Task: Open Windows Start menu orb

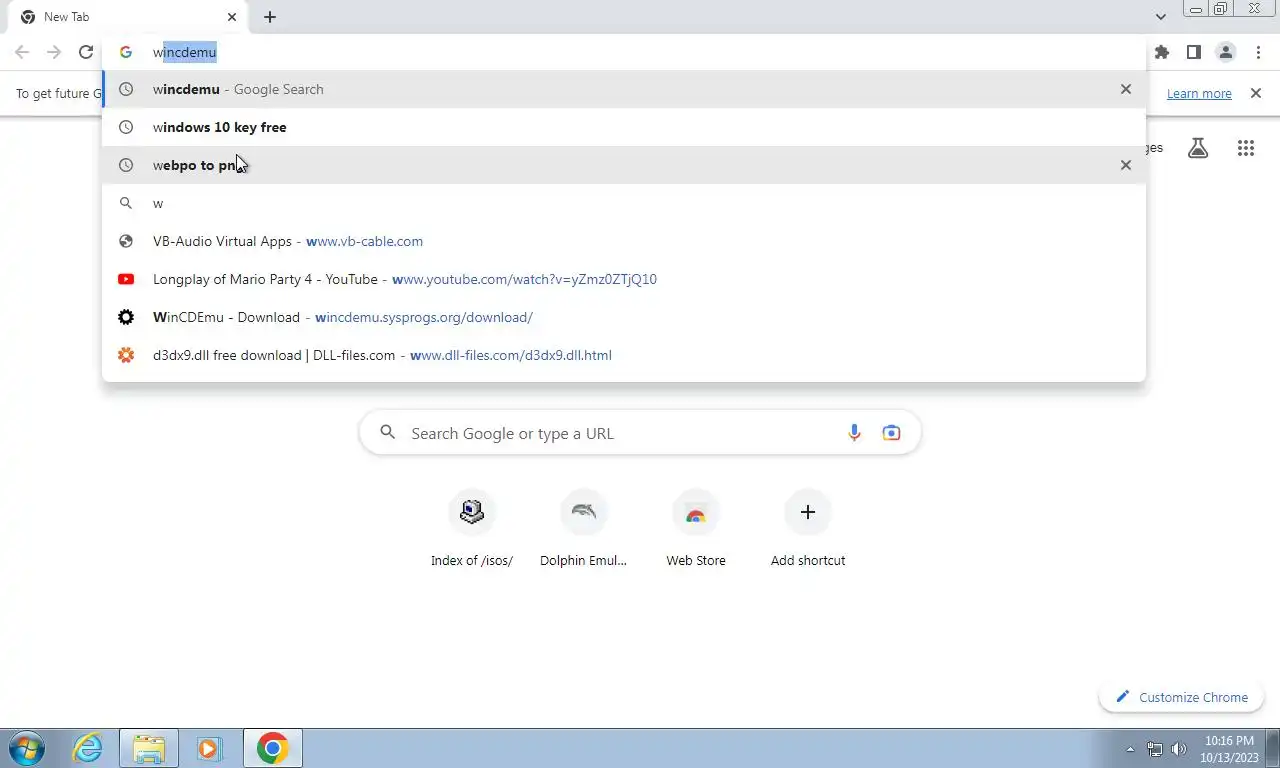Action: tap(28, 748)
